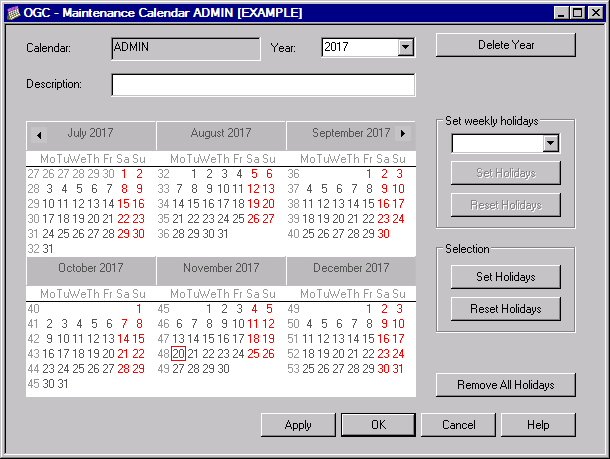Select October 1 in the calendar
This screenshot has height=459, width=610.
(138, 309)
